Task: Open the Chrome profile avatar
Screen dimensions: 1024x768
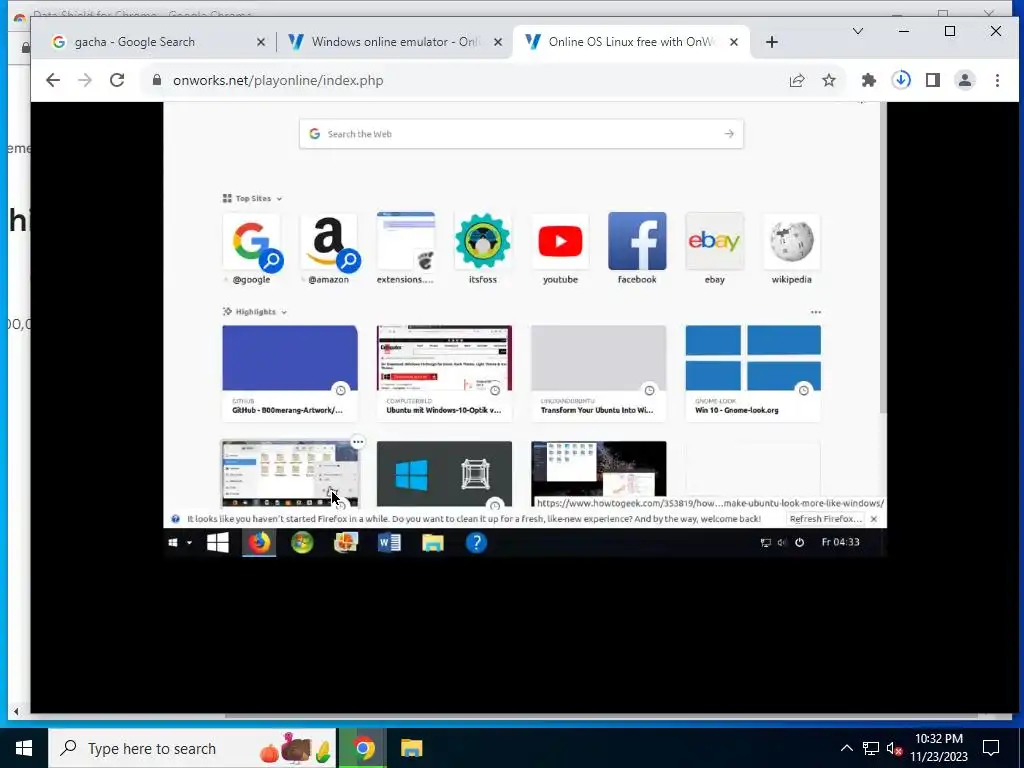Action: [965, 80]
